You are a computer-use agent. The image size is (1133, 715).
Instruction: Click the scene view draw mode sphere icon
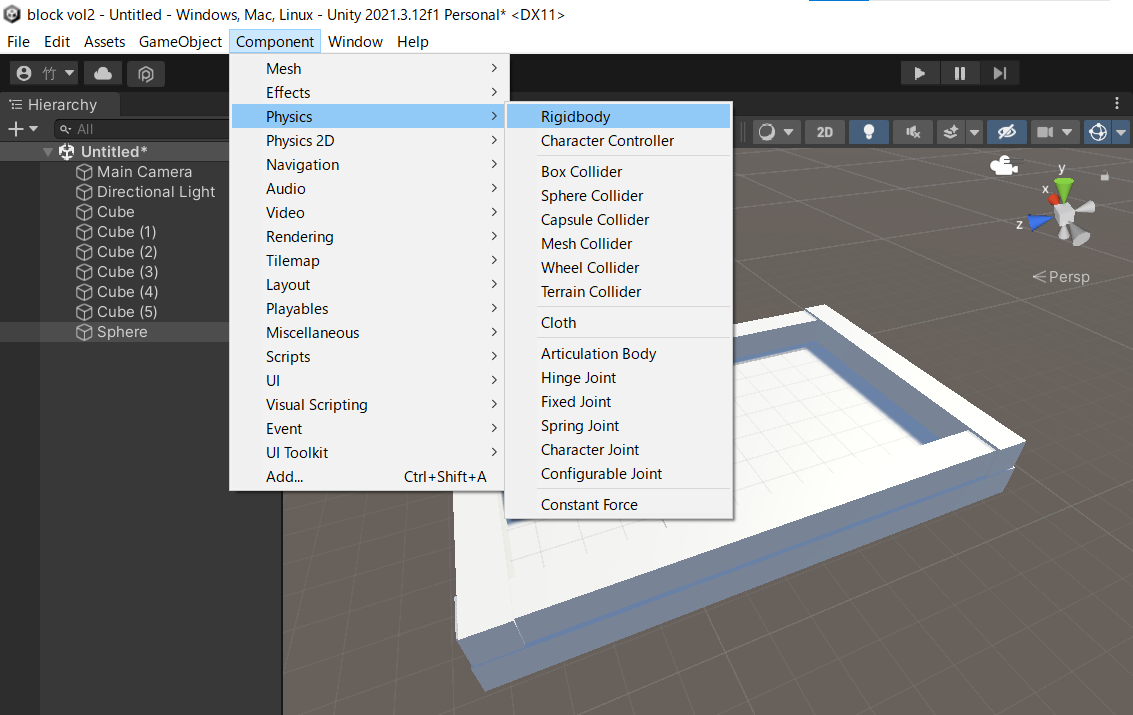[x=767, y=132]
